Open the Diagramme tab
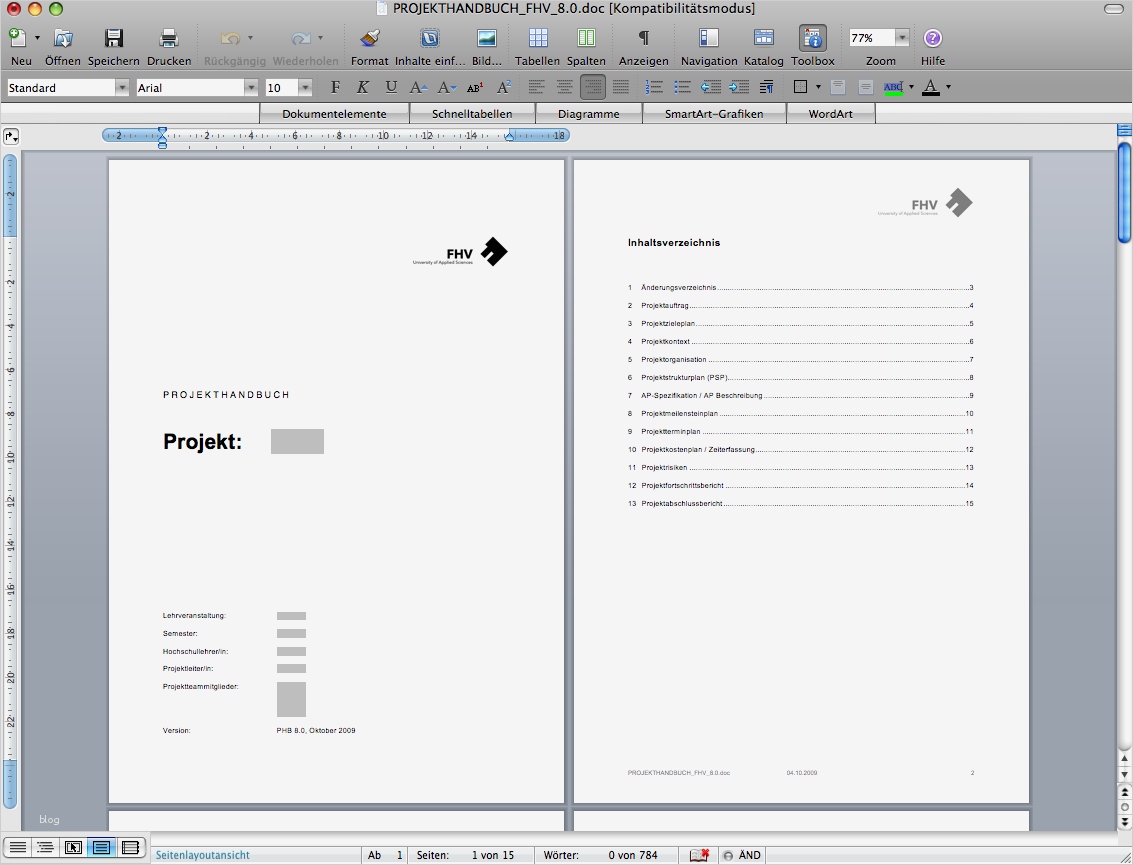Screen dimensions: 1133x865 pyautogui.click(x=588, y=113)
